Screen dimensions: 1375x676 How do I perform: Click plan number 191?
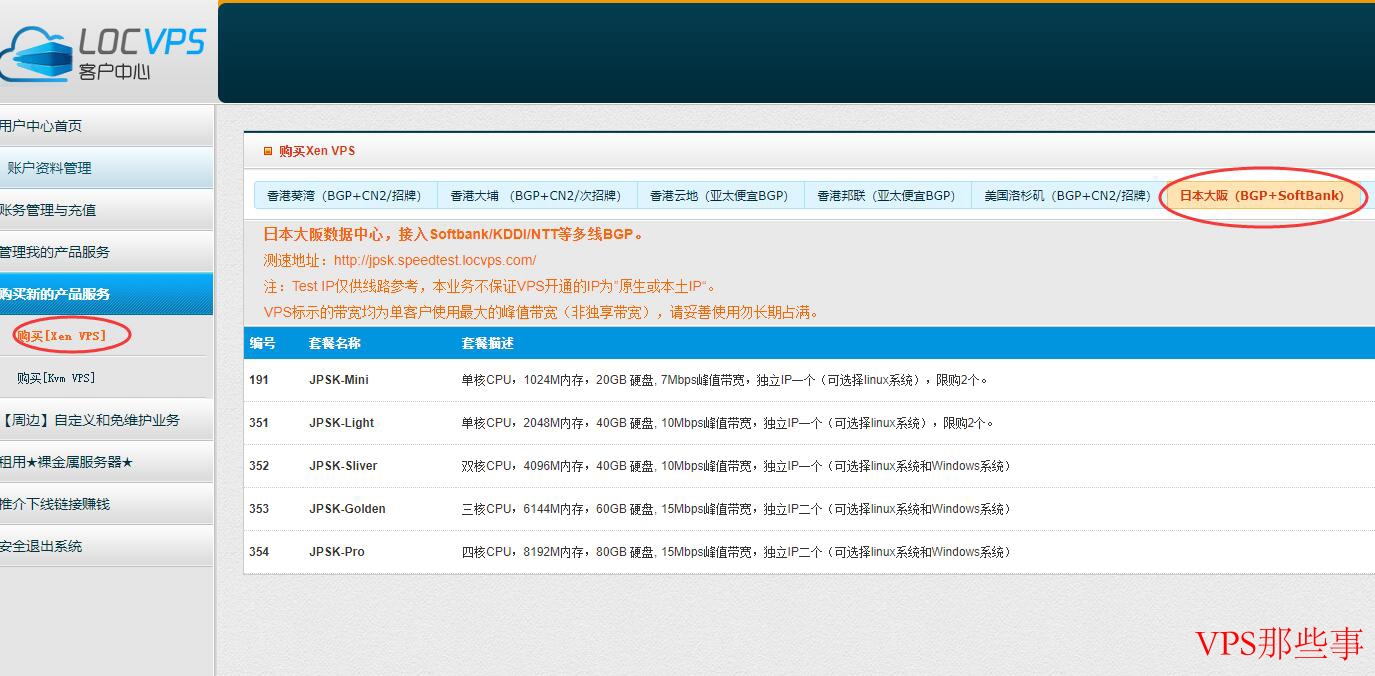[x=259, y=380]
